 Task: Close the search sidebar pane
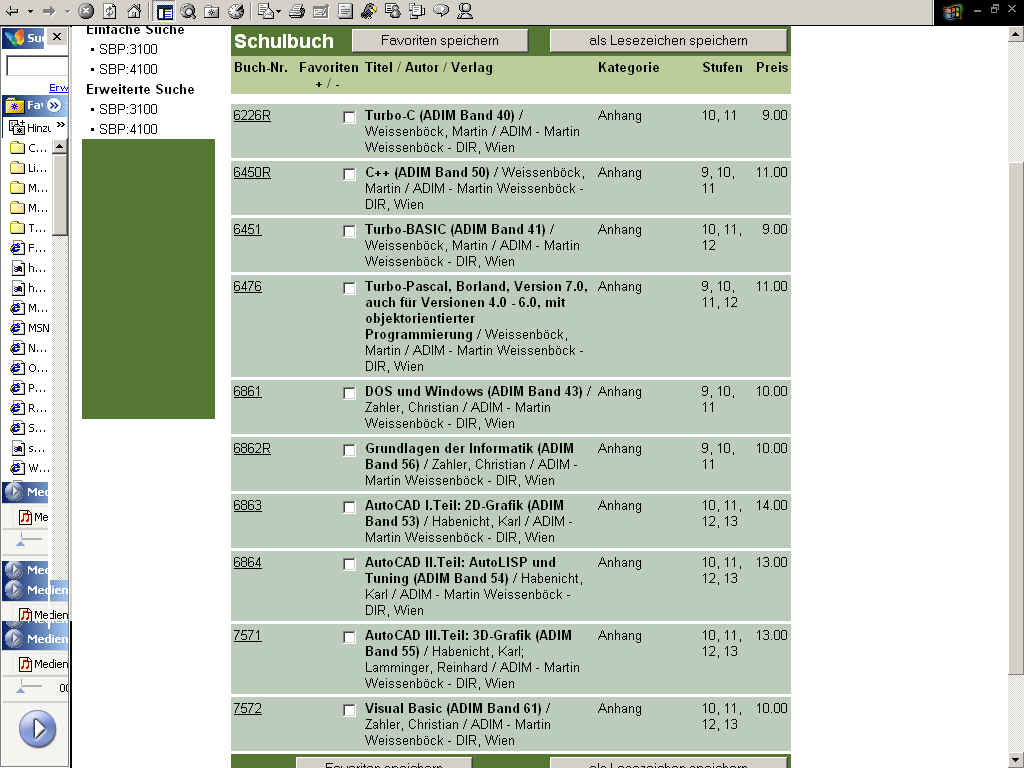57,37
